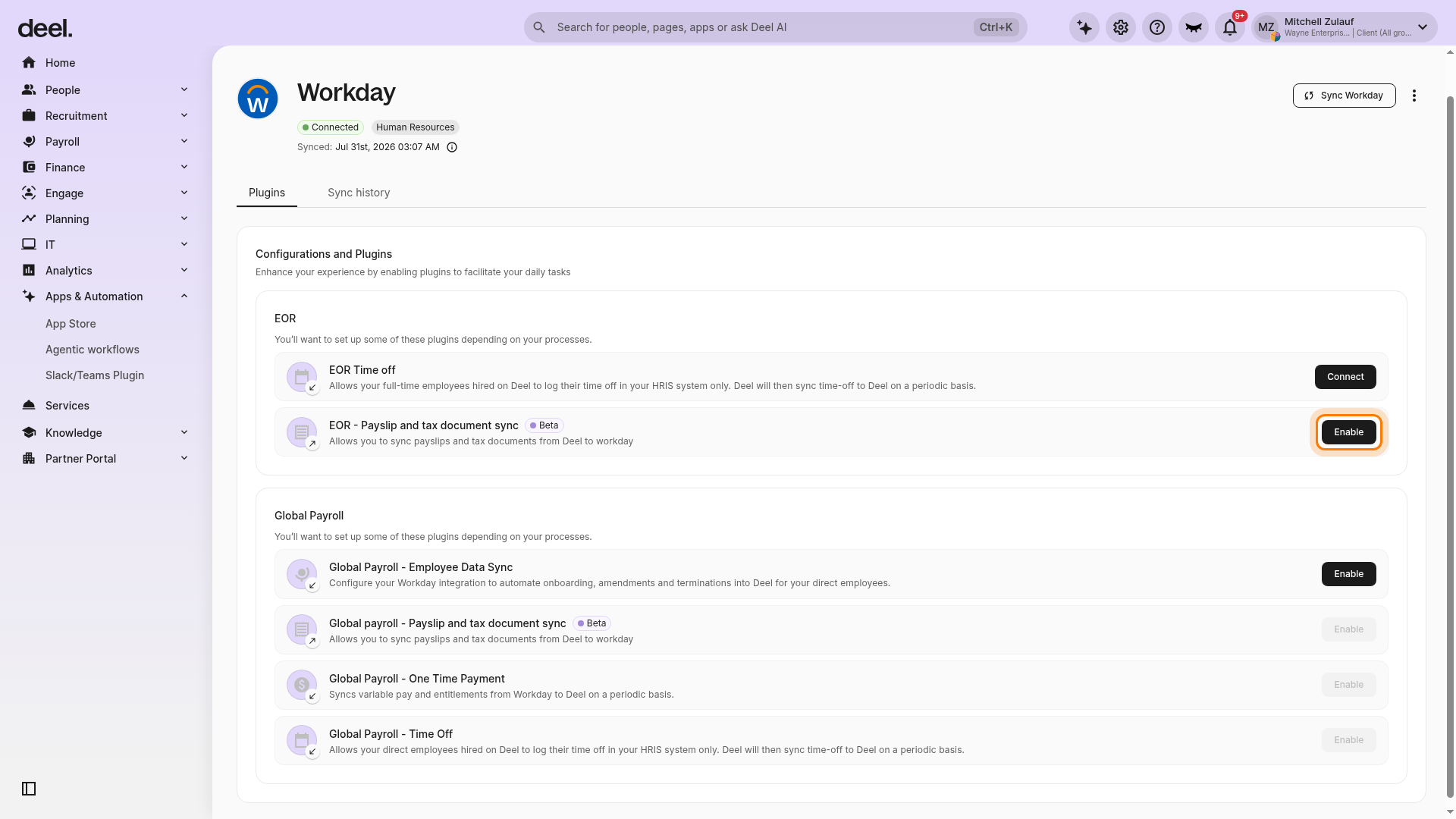Viewport: 1456px width, 819px height.
Task: Click the People sidebar icon
Action: coord(29,89)
